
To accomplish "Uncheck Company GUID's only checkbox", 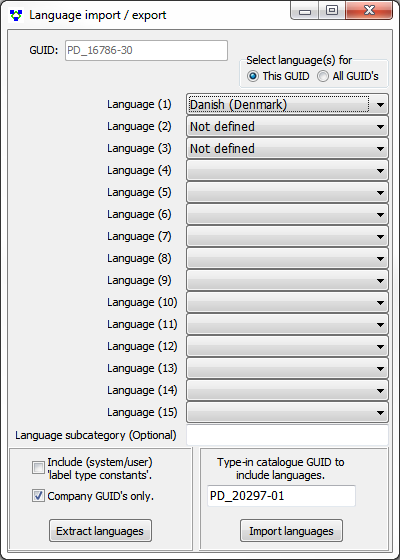I will [38, 496].
